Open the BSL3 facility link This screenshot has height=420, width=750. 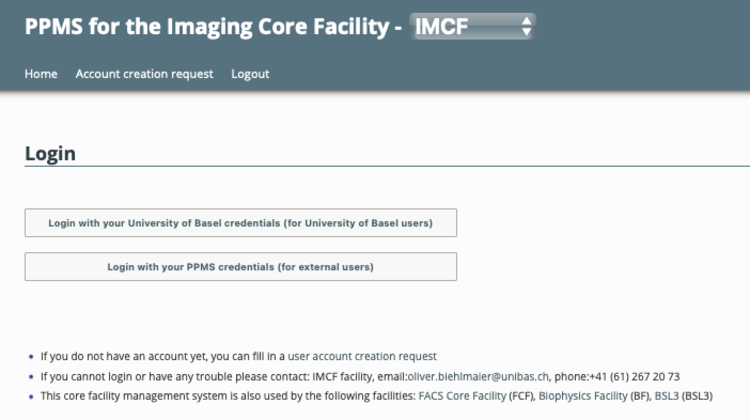click(665, 396)
